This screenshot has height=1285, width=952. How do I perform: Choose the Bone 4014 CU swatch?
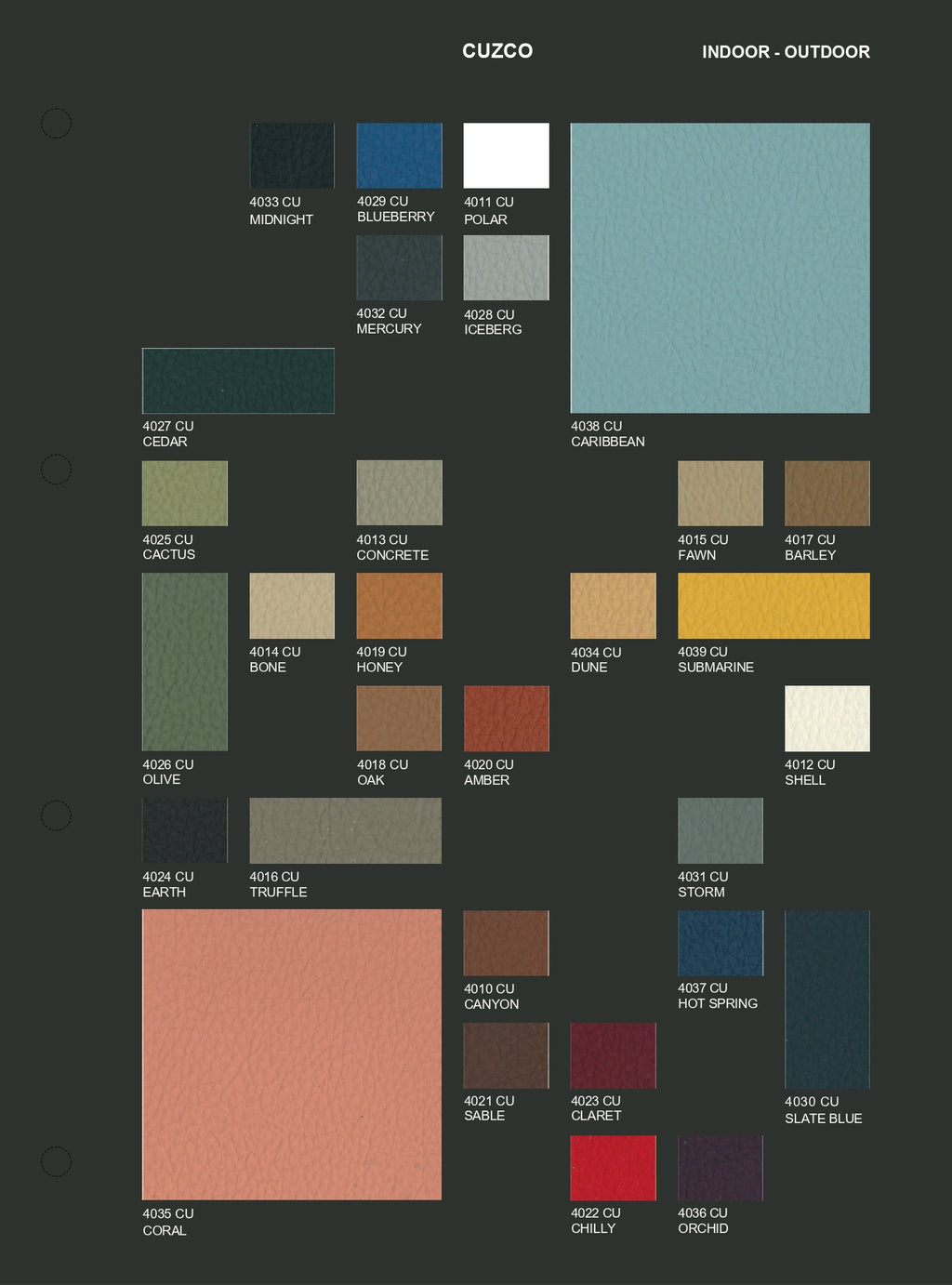(x=292, y=605)
